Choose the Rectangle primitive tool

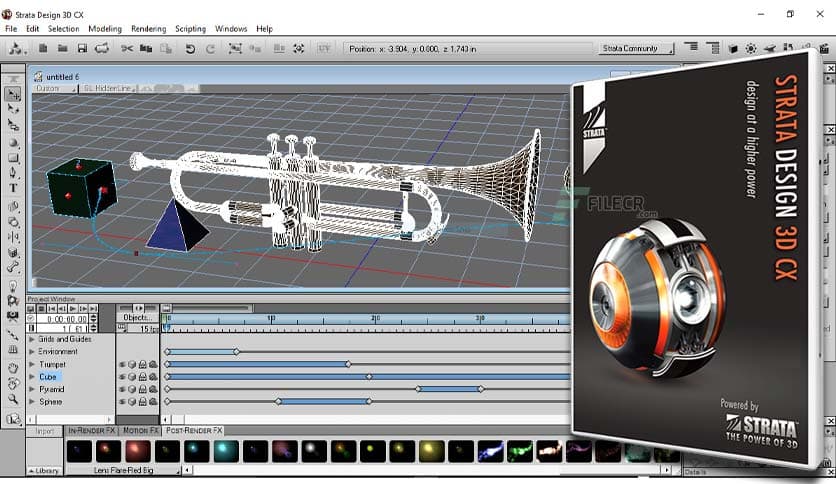tap(13, 158)
